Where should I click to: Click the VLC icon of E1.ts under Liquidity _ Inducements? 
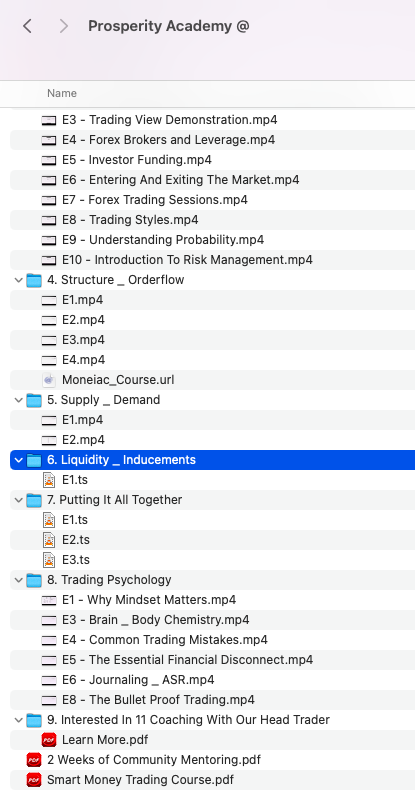49,480
